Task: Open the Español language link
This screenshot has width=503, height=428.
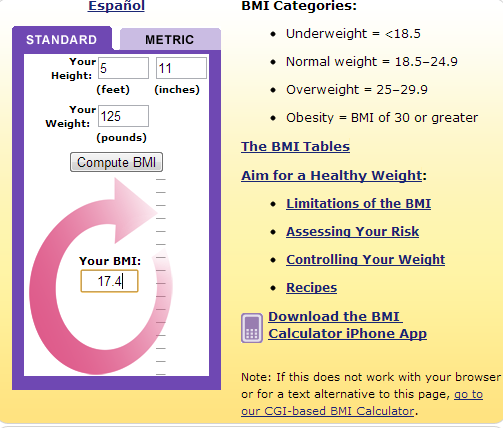Action: [x=116, y=6]
